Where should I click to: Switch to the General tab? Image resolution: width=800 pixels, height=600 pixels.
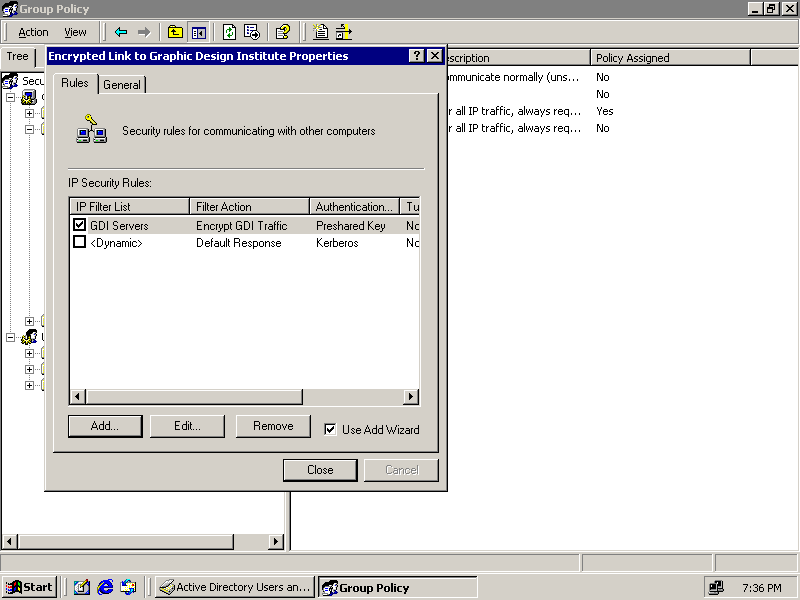coord(122,85)
